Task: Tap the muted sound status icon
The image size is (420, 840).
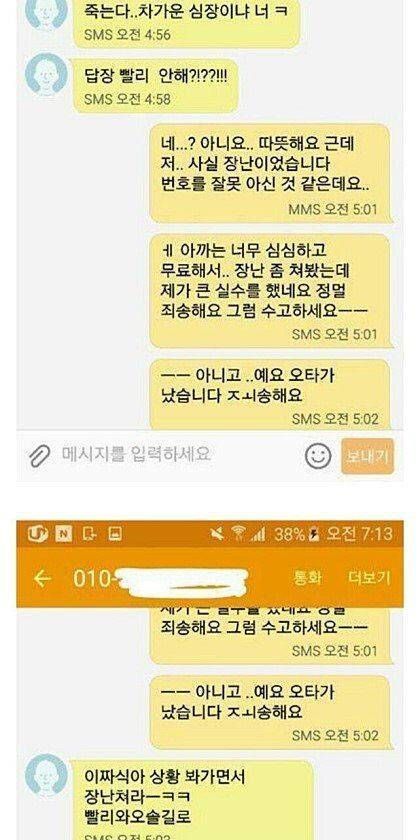Action: pos(217,534)
